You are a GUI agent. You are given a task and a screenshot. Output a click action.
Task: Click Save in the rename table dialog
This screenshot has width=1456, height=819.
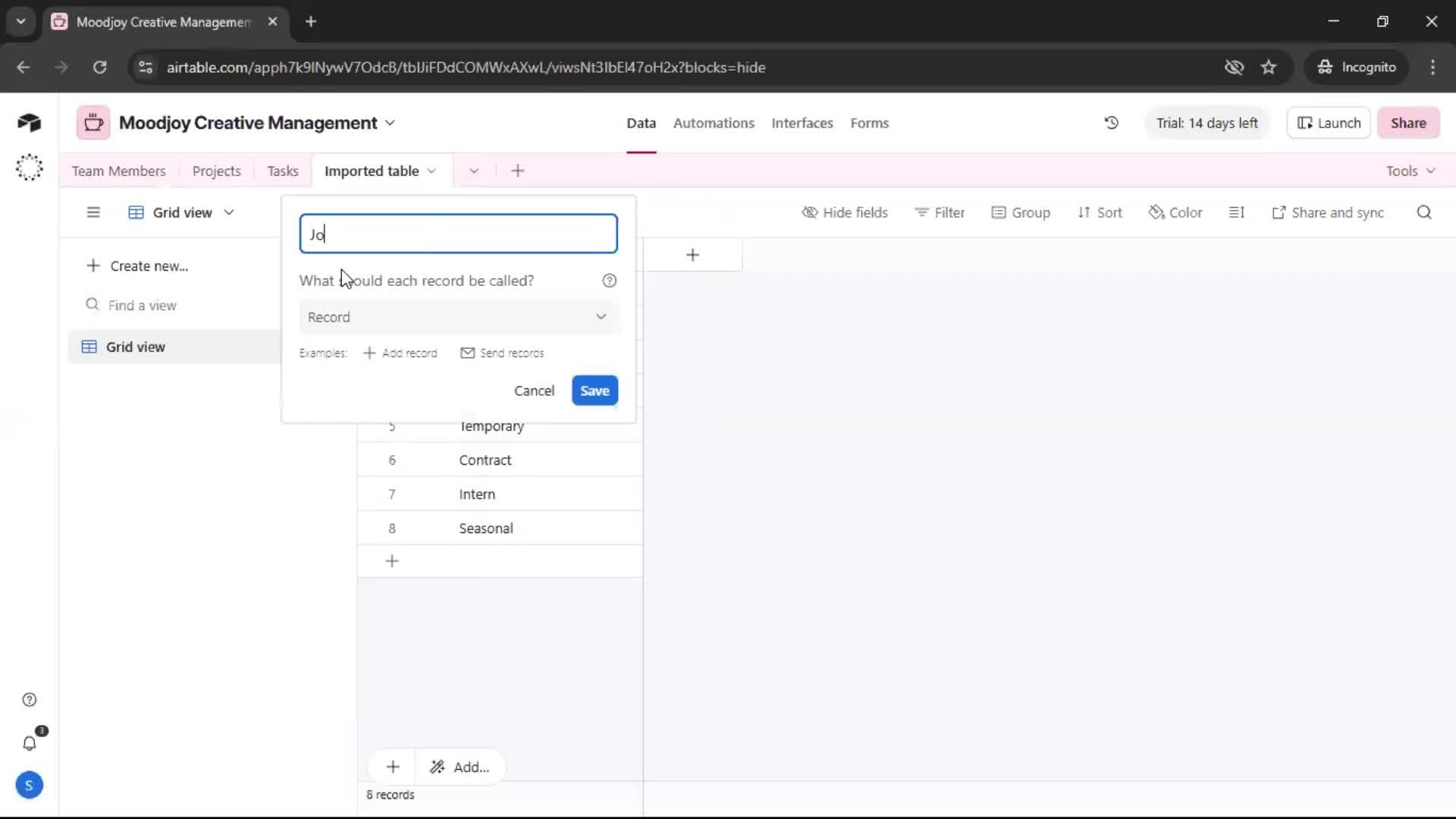pos(595,391)
